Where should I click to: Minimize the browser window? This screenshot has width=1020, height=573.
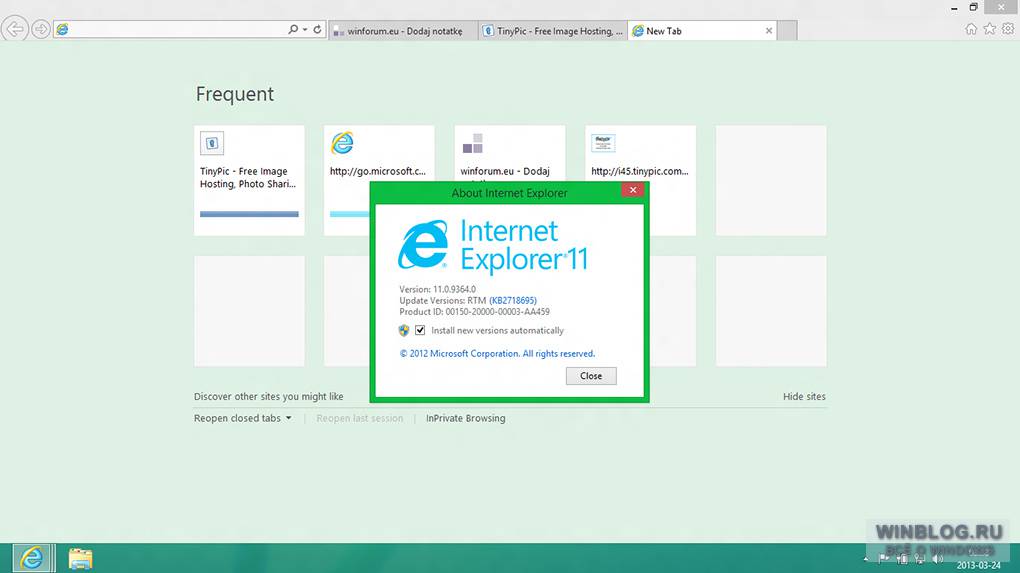(954, 8)
